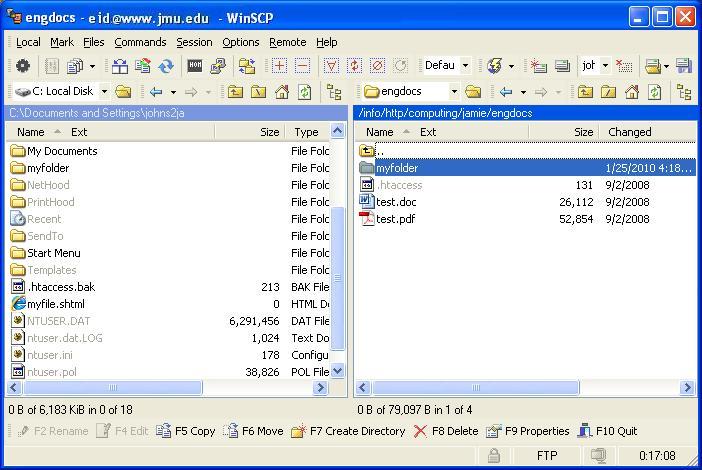Click the Synchronize Browsing folders icon

[x=247, y=66]
